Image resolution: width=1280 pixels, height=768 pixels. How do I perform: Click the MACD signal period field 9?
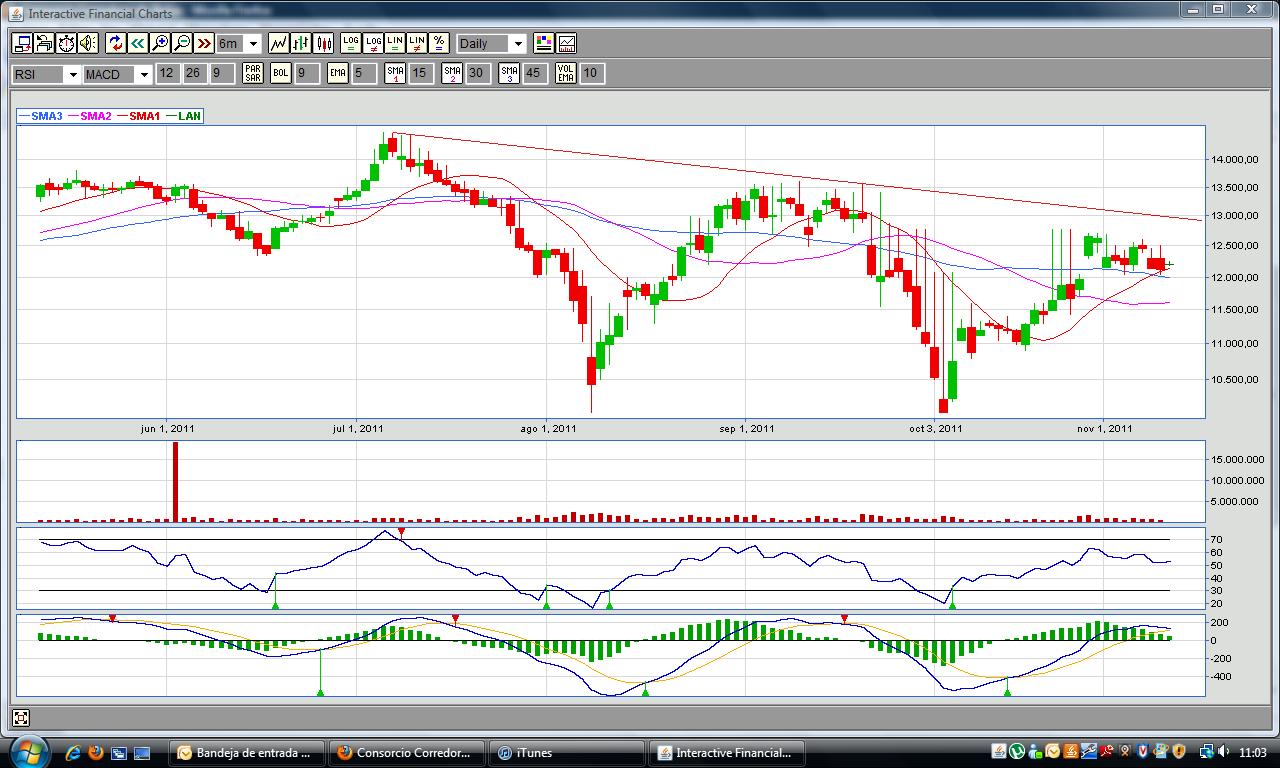221,73
